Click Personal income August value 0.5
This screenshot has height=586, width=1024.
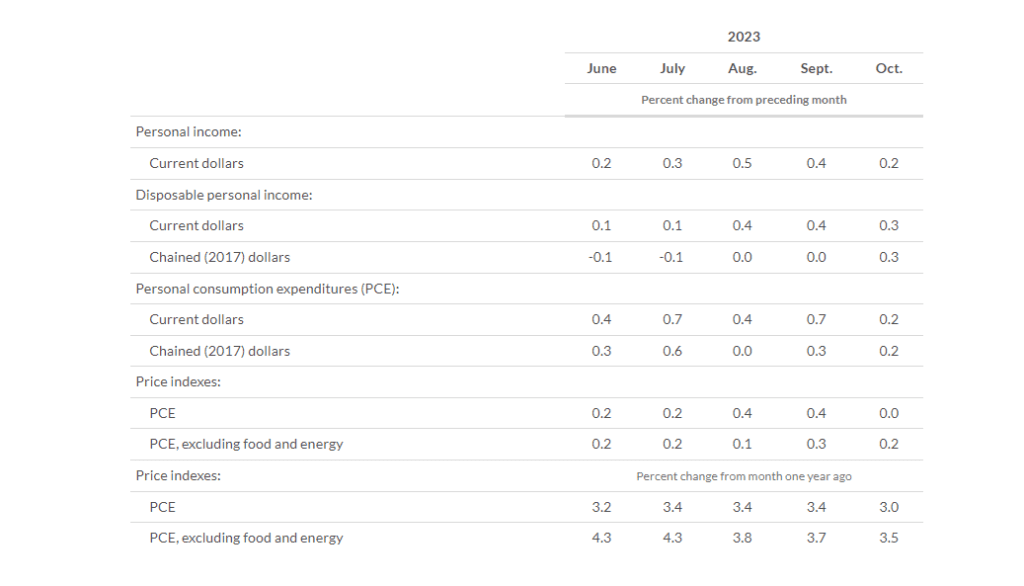(742, 163)
